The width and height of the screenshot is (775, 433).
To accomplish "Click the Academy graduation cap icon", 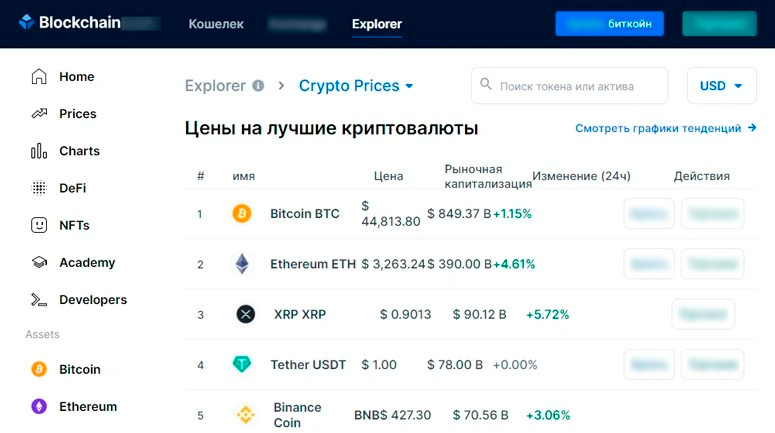I will (x=39, y=263).
